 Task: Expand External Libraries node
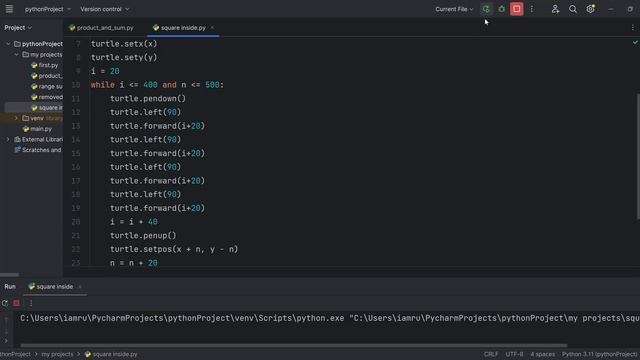point(8,139)
